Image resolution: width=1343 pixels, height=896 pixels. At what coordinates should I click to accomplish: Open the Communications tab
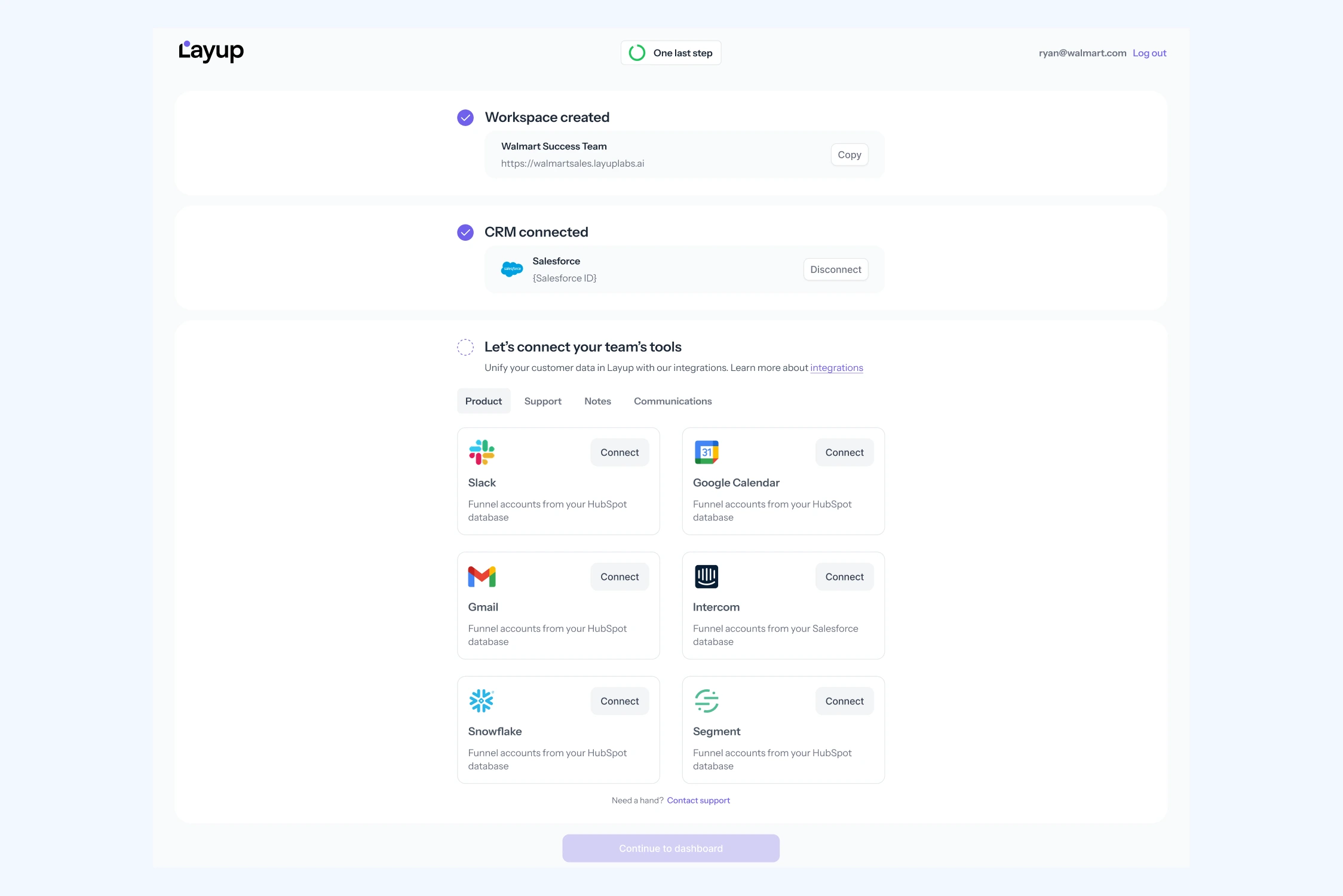tap(673, 401)
